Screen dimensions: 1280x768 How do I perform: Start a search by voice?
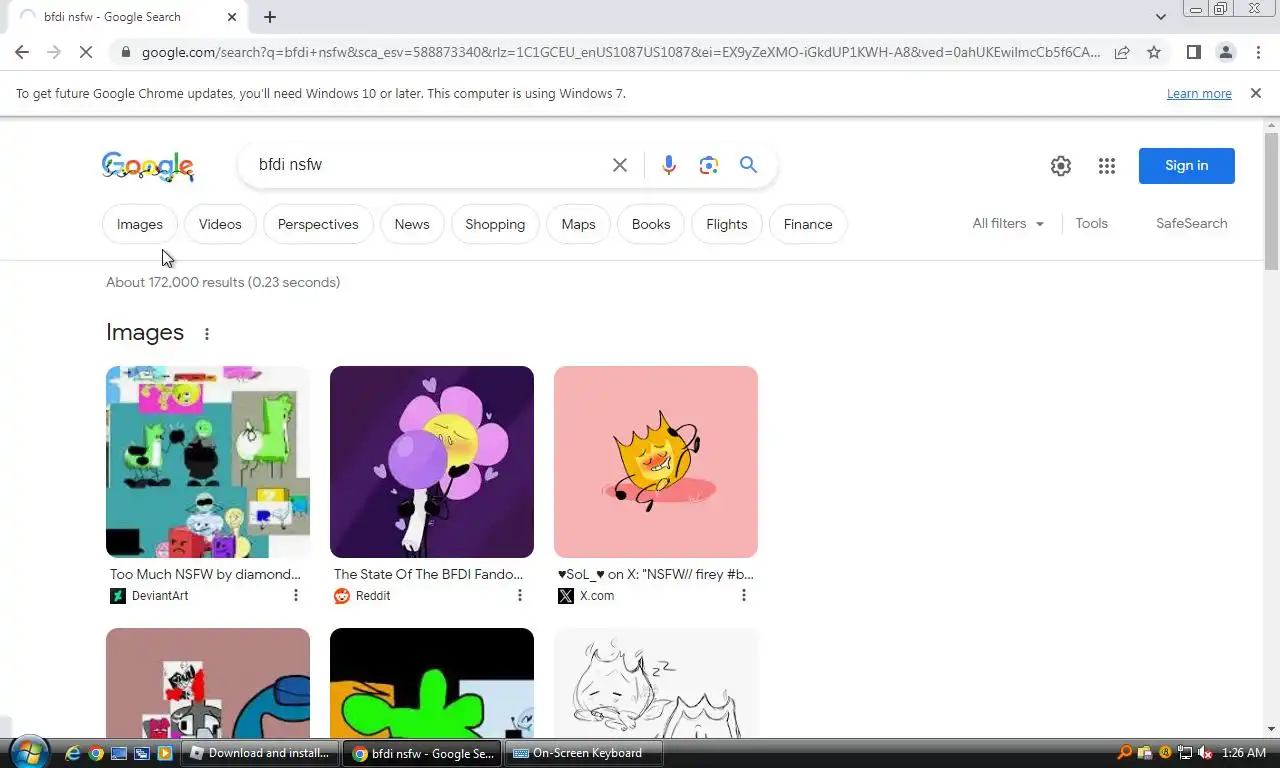pyautogui.click(x=669, y=165)
